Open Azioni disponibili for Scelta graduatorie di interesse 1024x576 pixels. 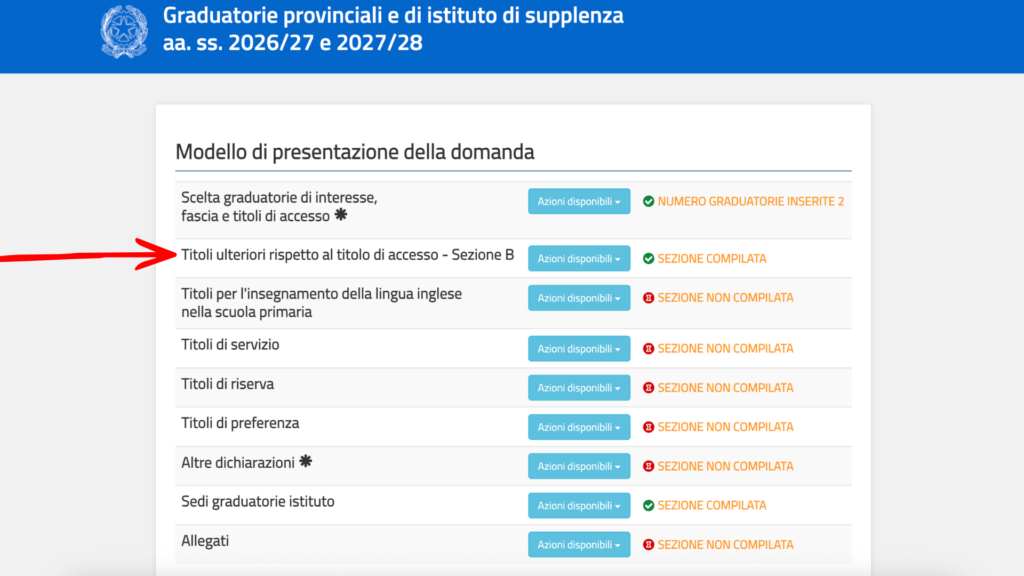coord(579,201)
